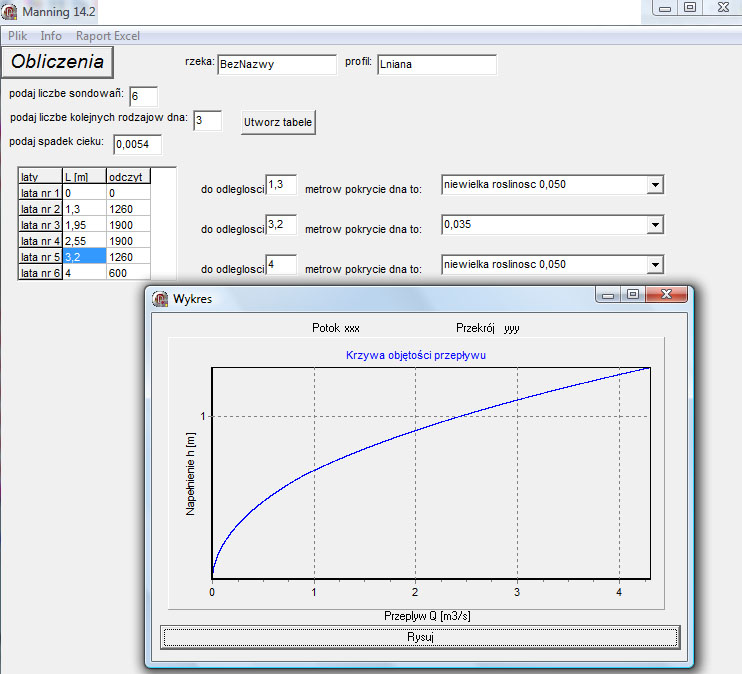Screen dimensions: 742x674
Task: Select table cell L value 3,2 highlighted
Action: [x=84, y=257]
